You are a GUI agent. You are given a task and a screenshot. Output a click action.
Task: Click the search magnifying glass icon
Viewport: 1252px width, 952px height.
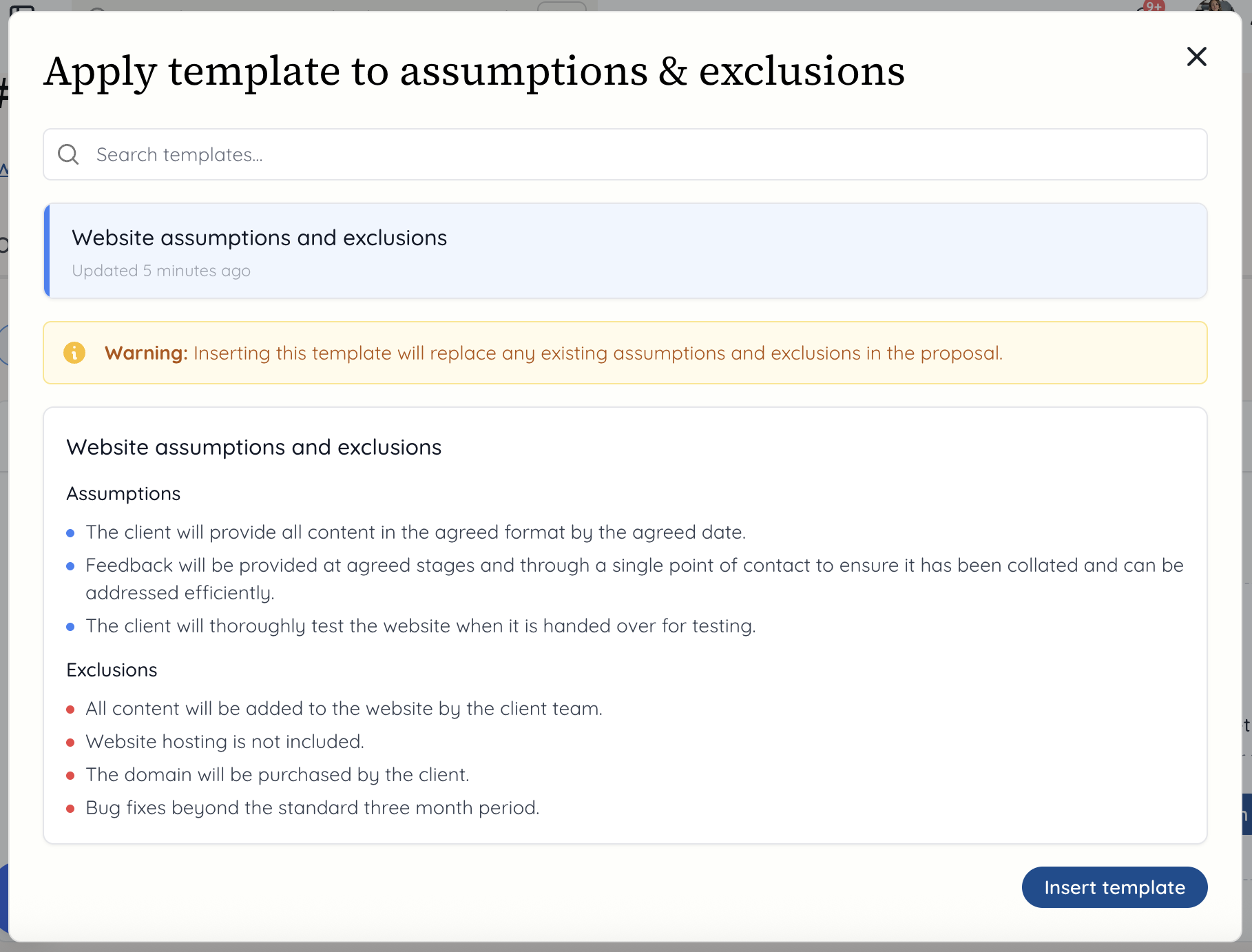(x=67, y=154)
